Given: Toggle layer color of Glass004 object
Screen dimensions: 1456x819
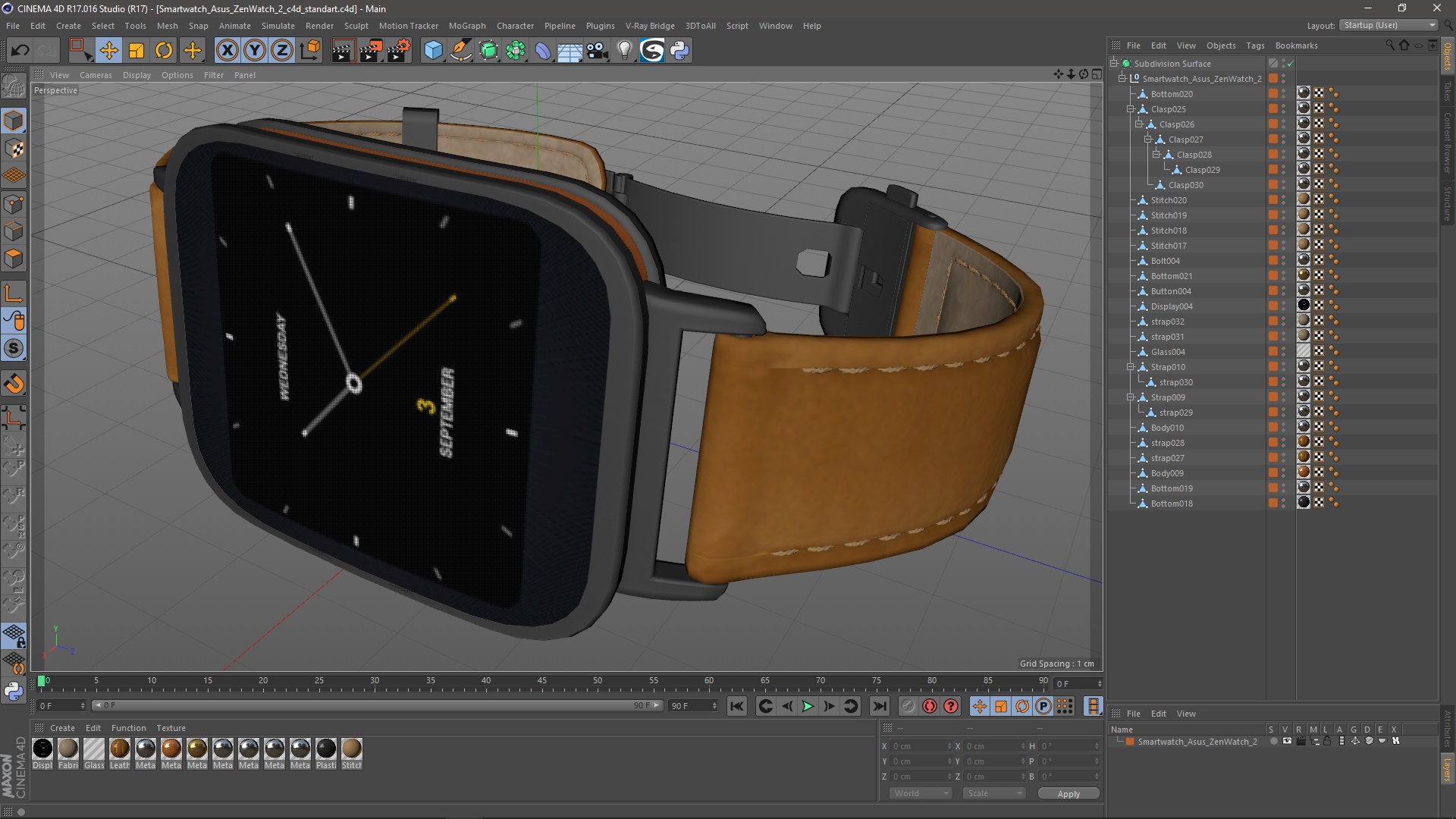Looking at the screenshot, I should pyautogui.click(x=1273, y=351).
